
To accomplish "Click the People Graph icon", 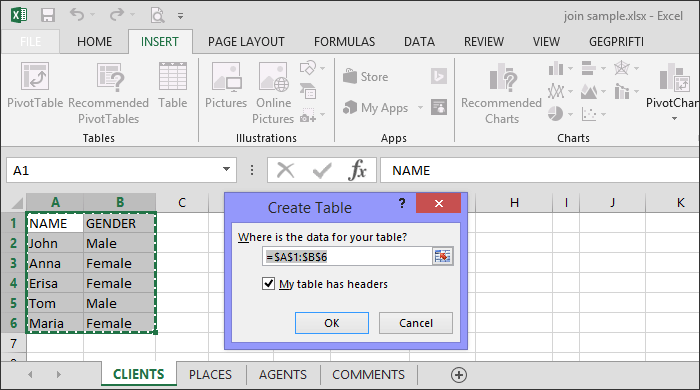I will tap(439, 107).
